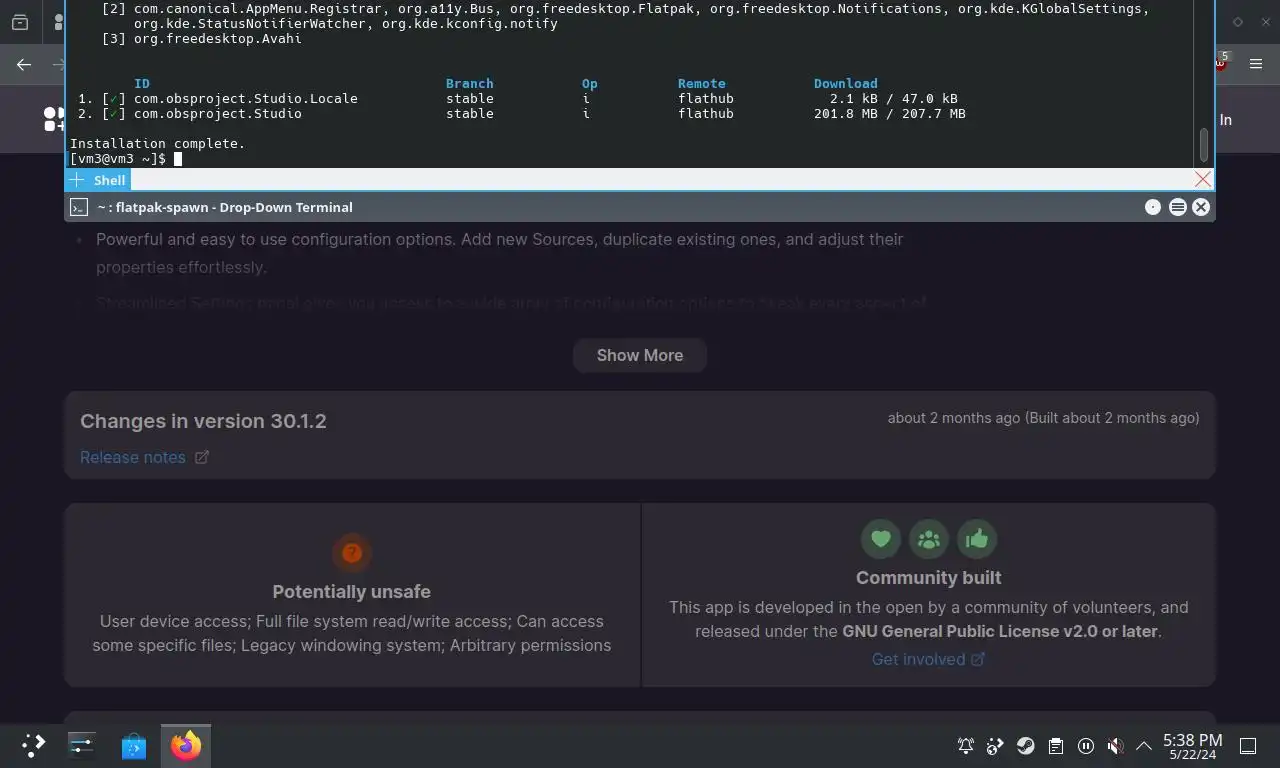The width and height of the screenshot is (1280, 768).
Task: Click the orange Potentially unsafe question icon
Action: [x=352, y=552]
